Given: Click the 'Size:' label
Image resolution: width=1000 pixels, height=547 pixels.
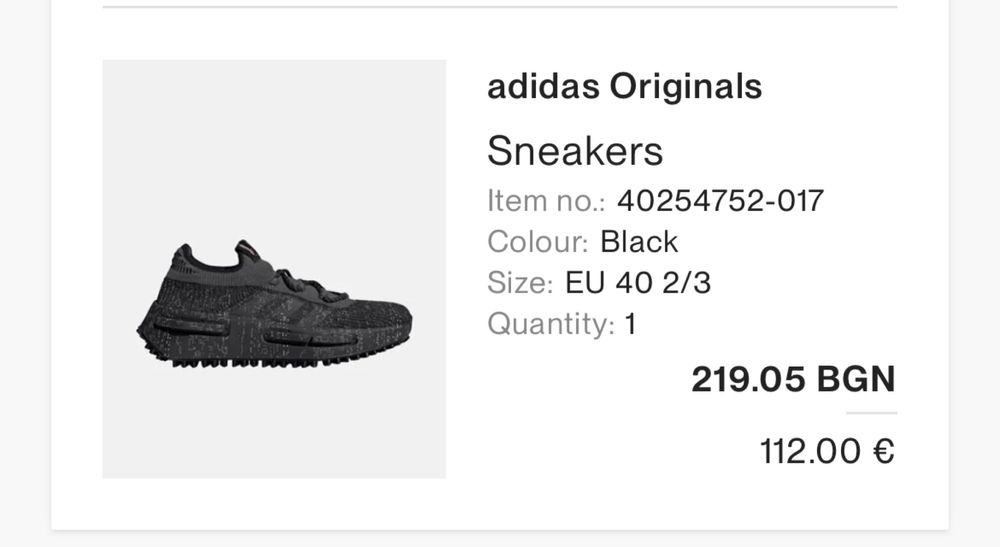Looking at the screenshot, I should coord(520,283).
